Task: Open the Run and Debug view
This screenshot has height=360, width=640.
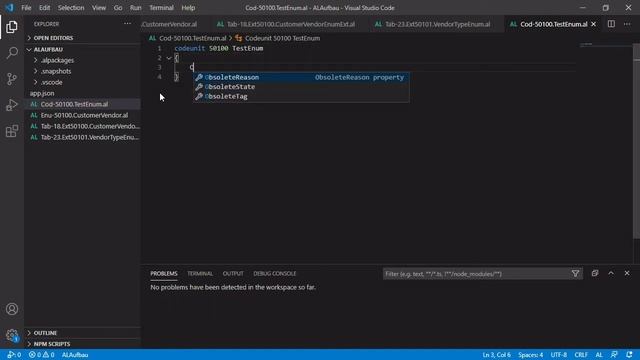Action: click(12, 105)
